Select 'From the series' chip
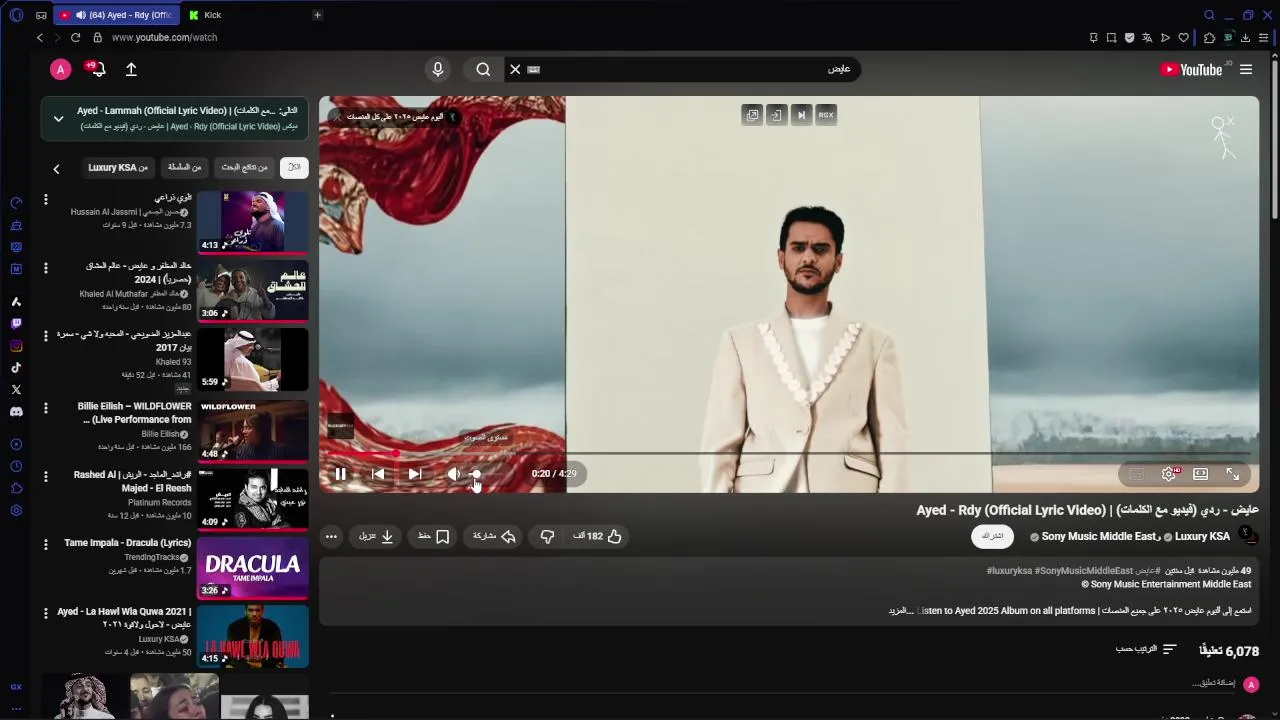1280x720 pixels. (184, 167)
